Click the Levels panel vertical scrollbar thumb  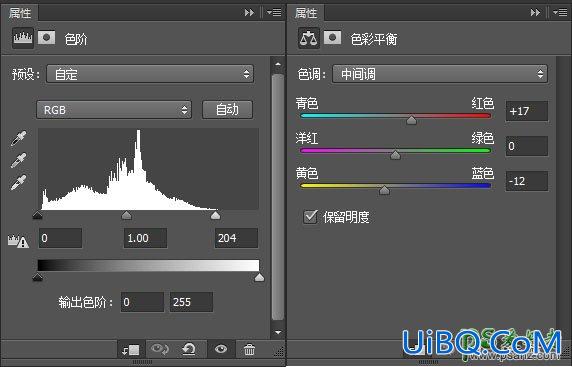click(x=278, y=197)
